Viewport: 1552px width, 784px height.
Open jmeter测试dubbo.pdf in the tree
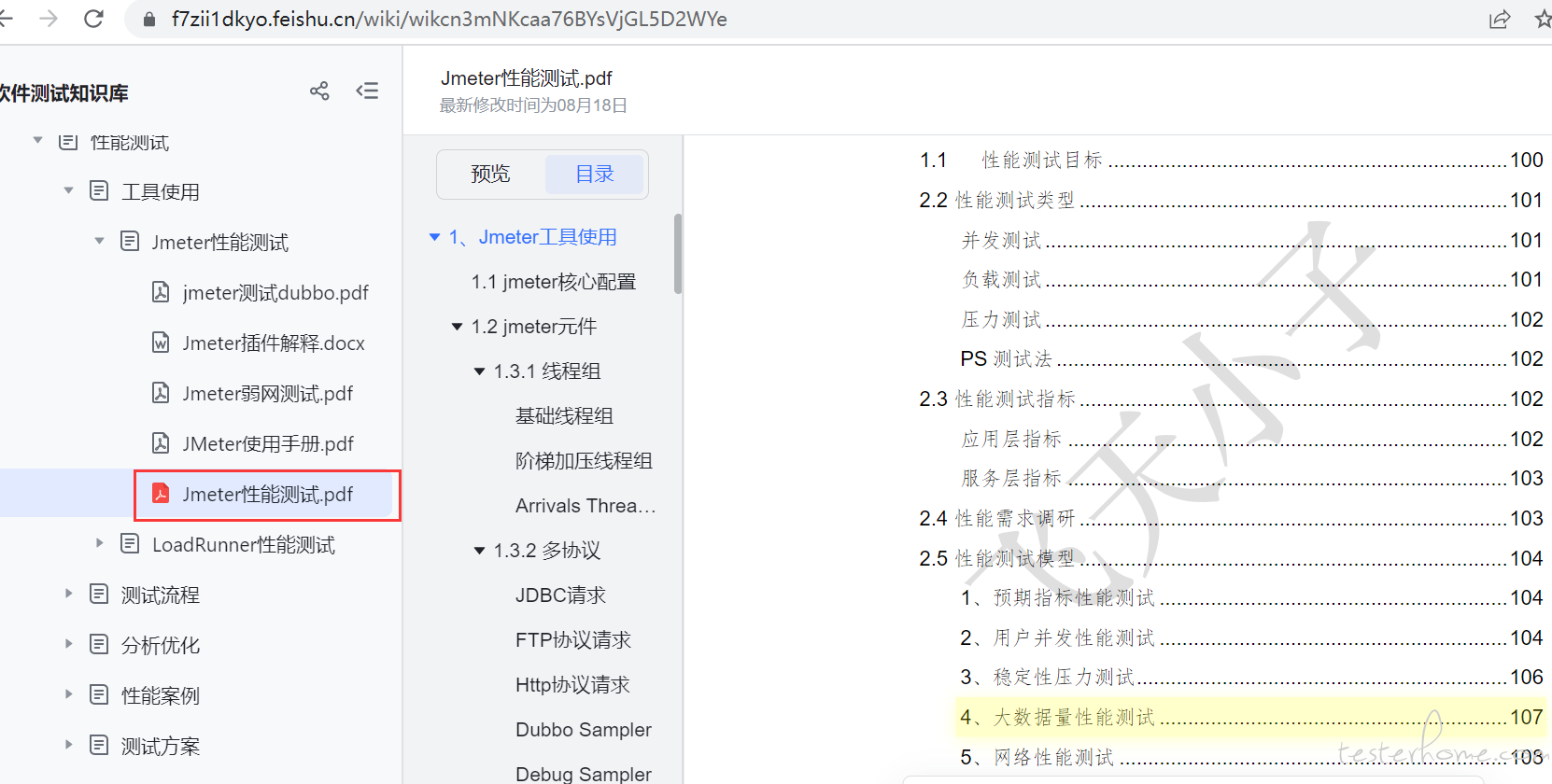[275, 293]
